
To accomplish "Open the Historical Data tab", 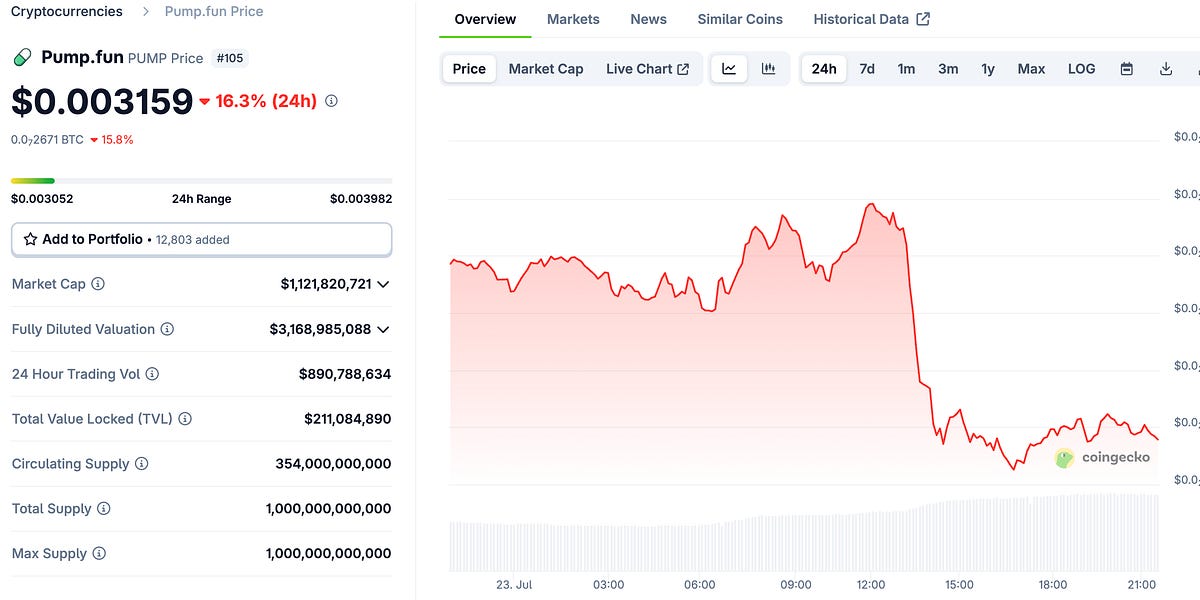I will (862, 18).
